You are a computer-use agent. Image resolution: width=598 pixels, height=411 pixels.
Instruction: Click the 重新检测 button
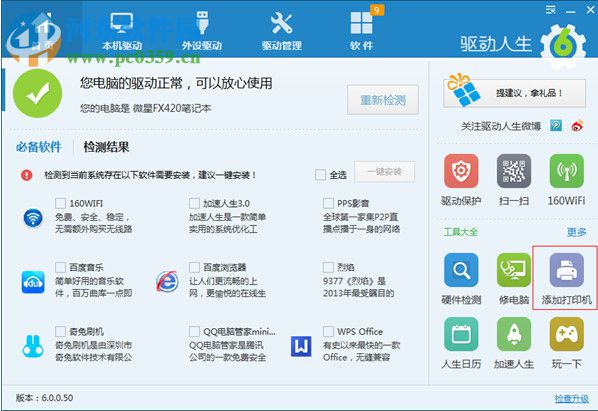click(383, 100)
